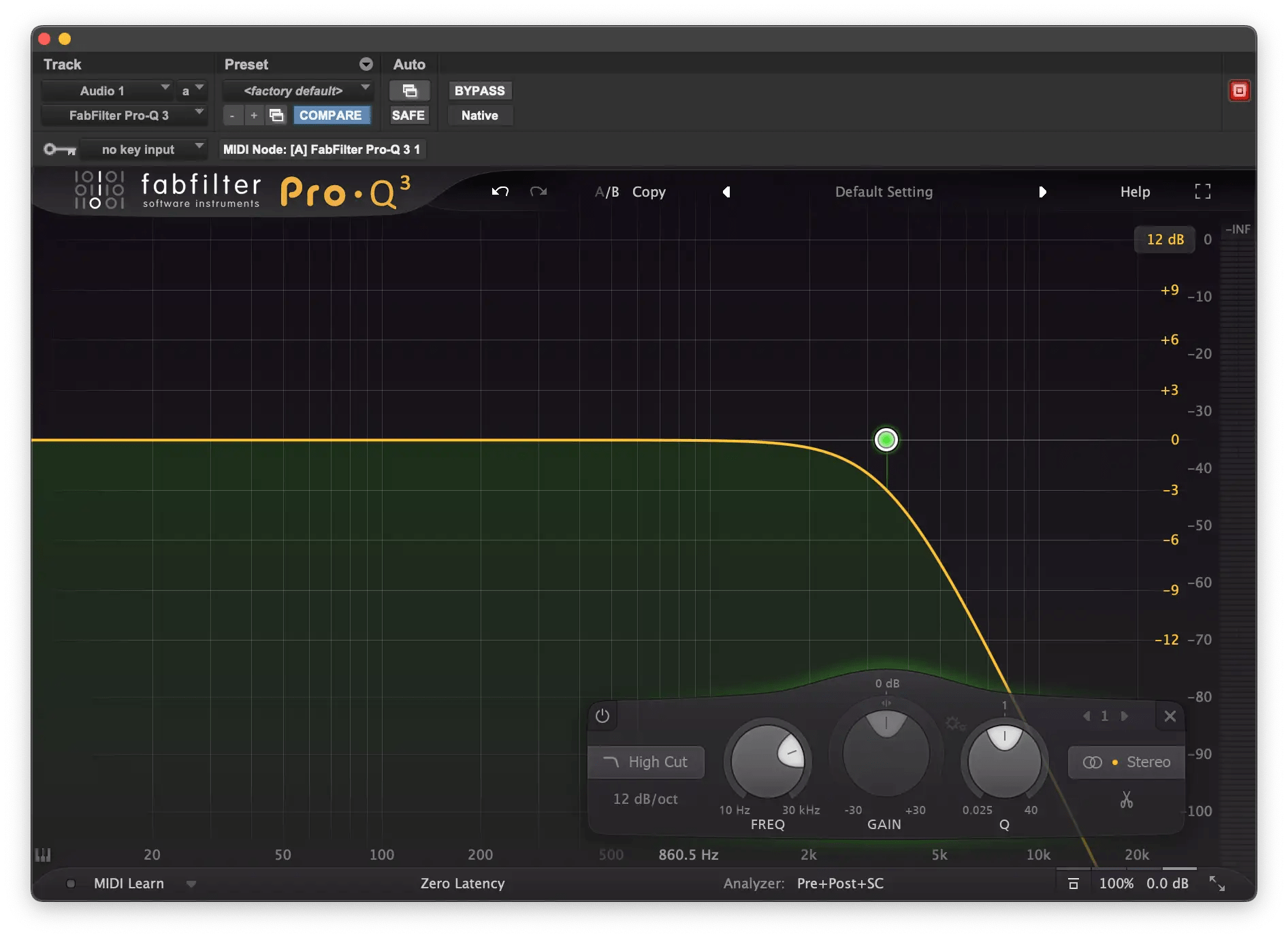This screenshot has width=1288, height=938.
Task: Open the FabFilter Pro-Q 3 plugin selector
Action: click(x=123, y=115)
